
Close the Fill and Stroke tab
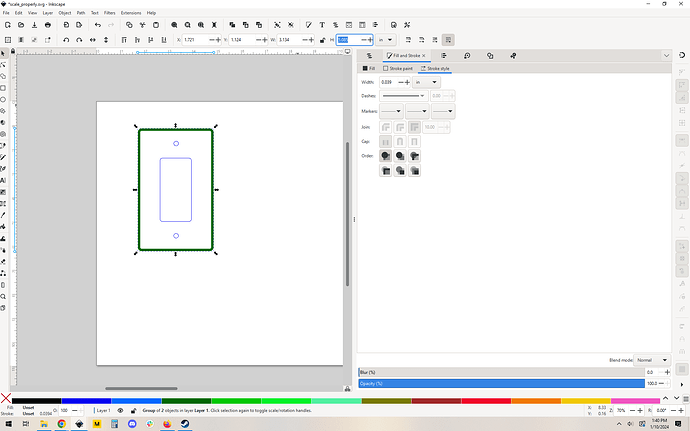(424, 55)
